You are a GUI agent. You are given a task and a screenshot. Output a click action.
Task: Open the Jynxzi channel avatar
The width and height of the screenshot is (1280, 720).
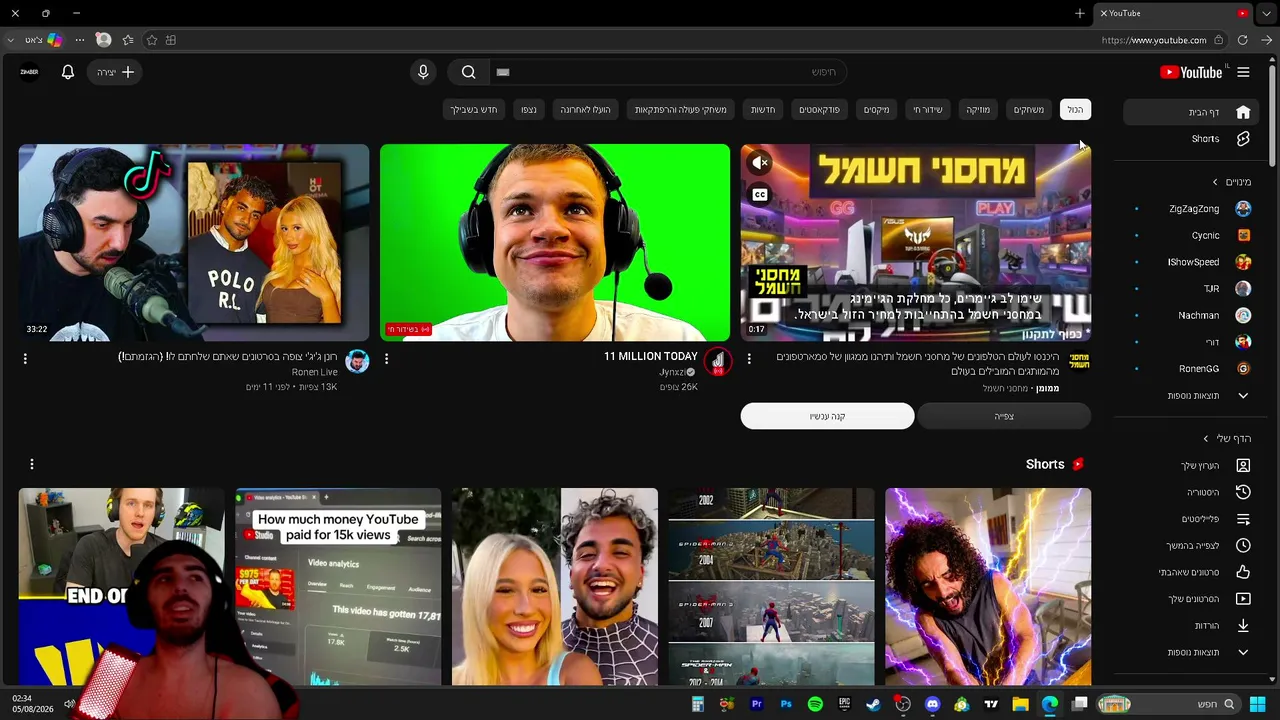717,362
